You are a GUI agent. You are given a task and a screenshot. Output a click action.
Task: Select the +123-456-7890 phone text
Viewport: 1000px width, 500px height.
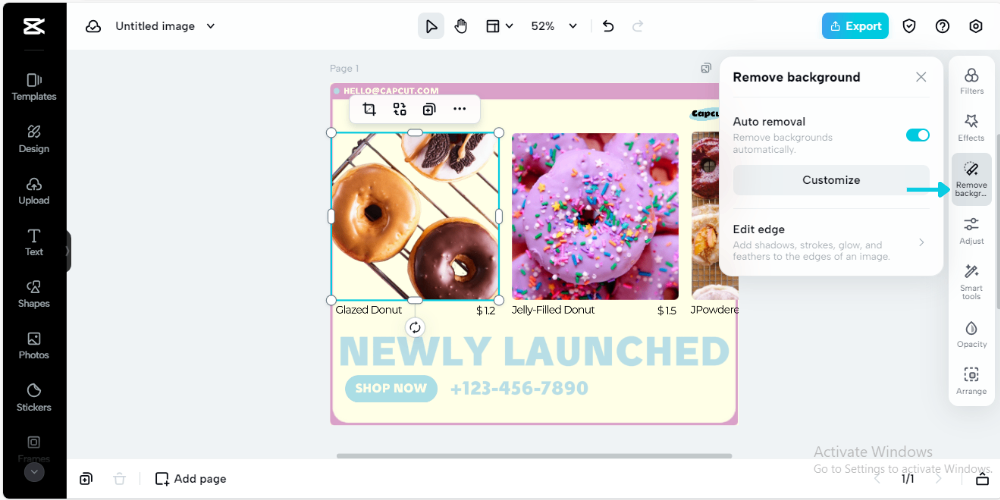click(519, 388)
